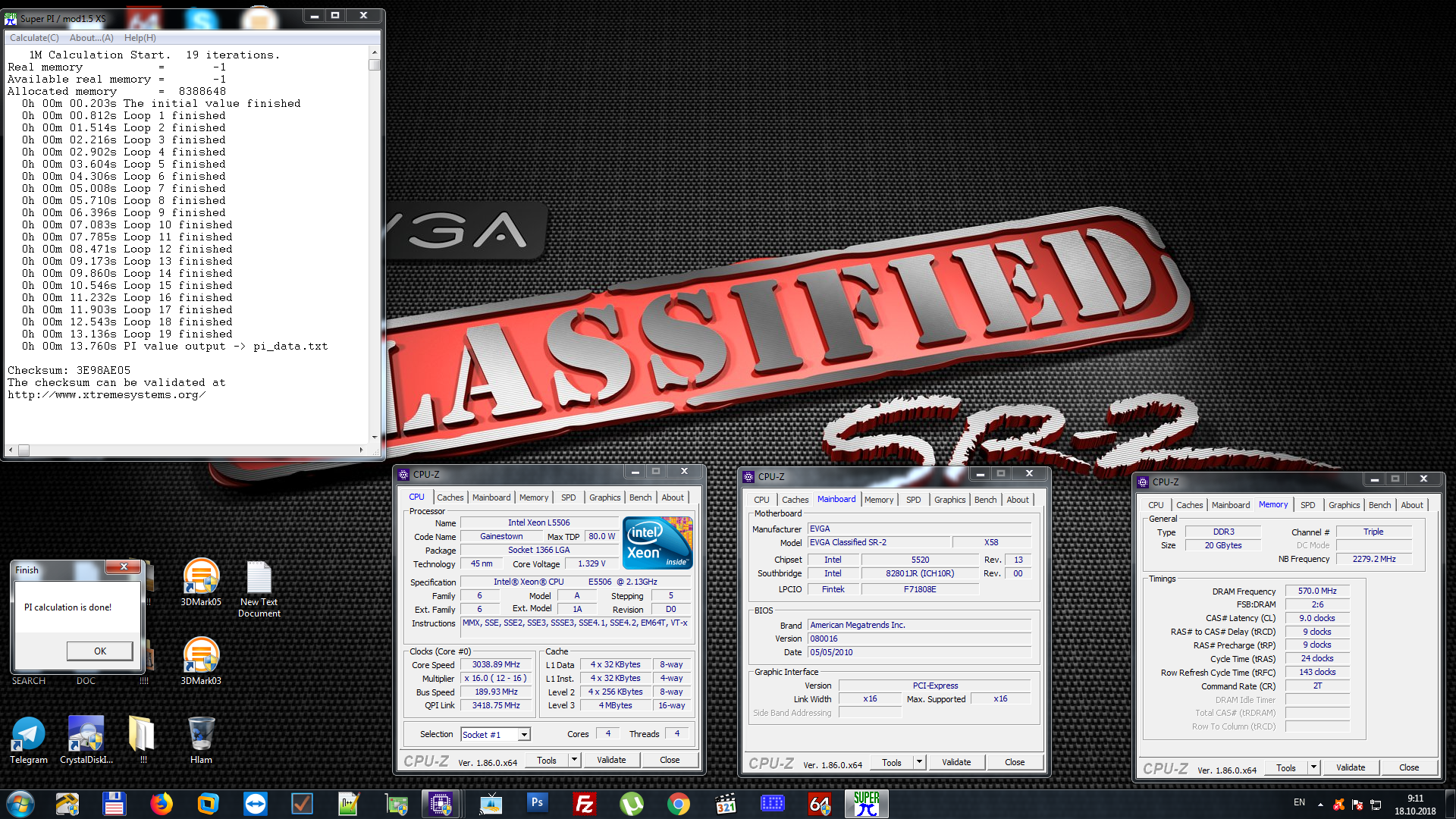Image resolution: width=1456 pixels, height=819 pixels.
Task: Open 3DMark05 desktop shortcut
Action: pos(201,582)
